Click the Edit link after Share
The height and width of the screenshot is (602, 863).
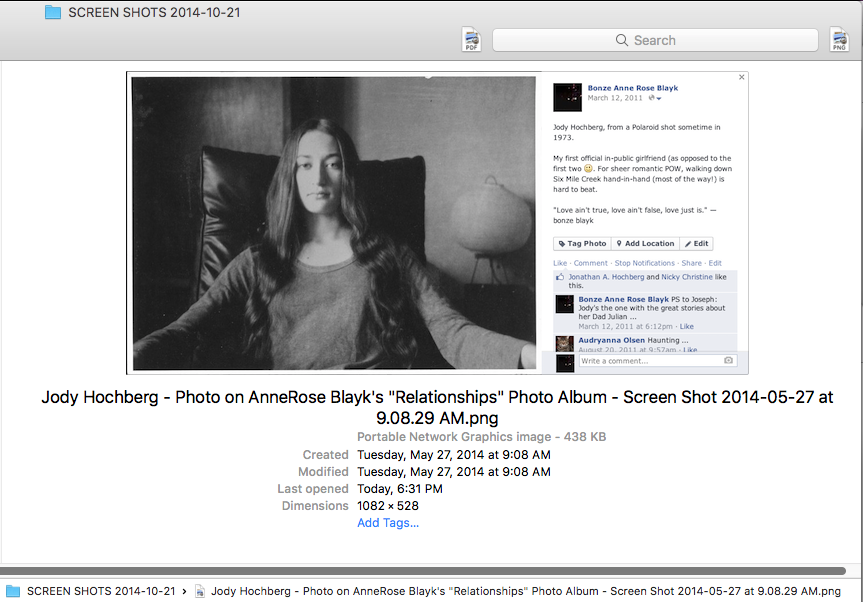715,263
